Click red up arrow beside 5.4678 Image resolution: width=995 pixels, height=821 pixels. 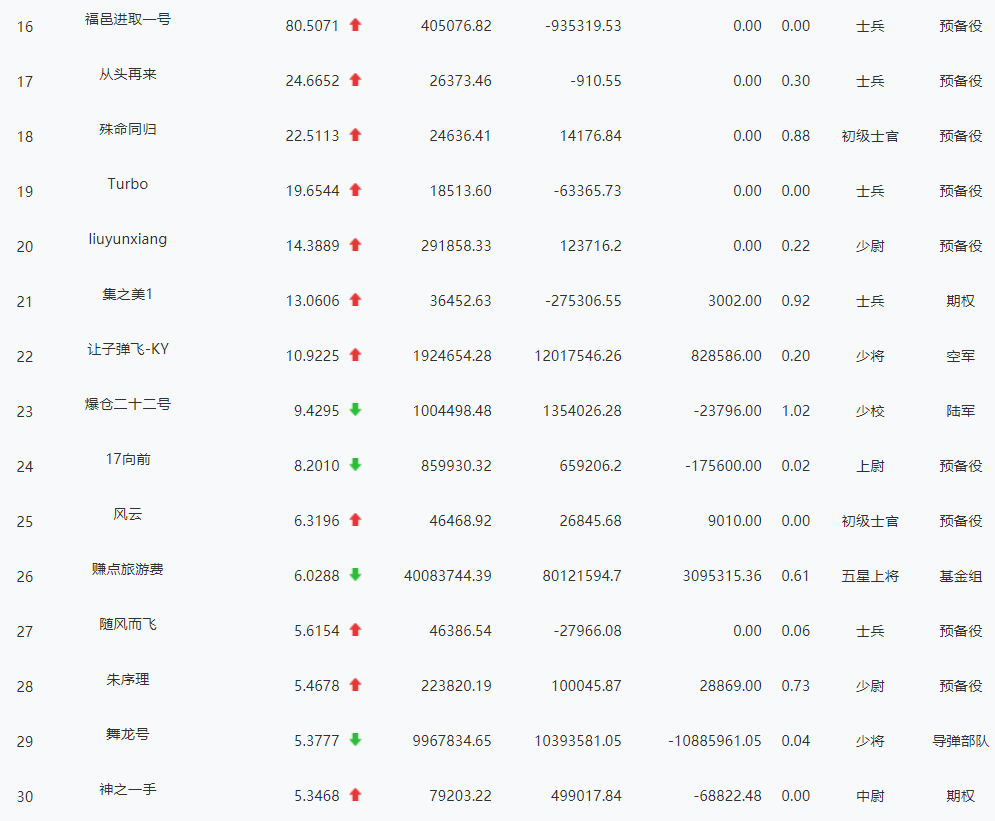(x=355, y=685)
